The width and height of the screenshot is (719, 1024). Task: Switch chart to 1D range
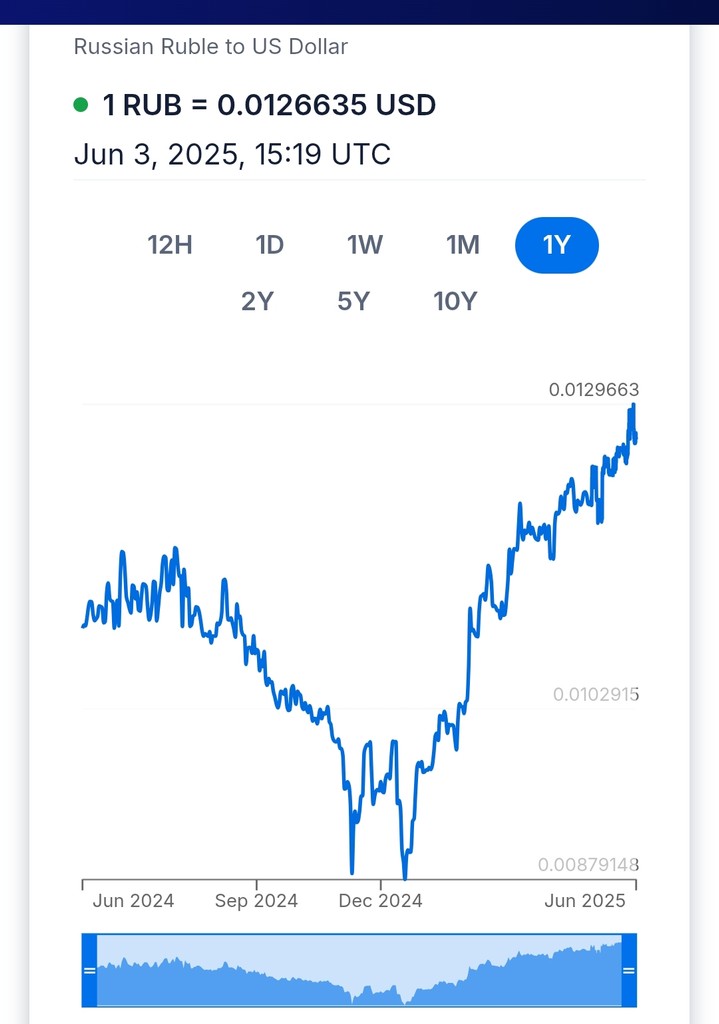[269, 245]
